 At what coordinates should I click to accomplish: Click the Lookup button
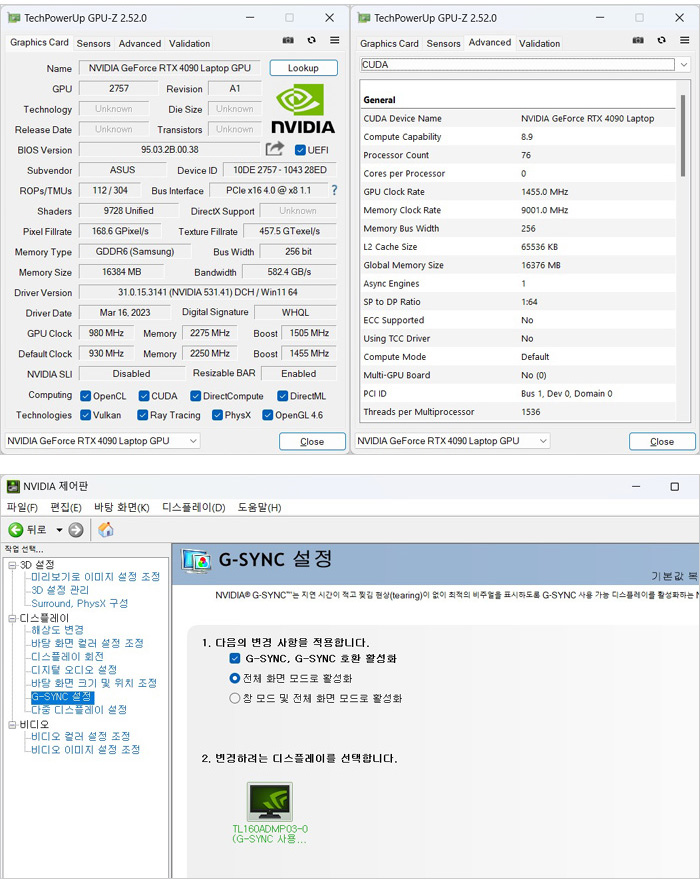pyautogui.click(x=303, y=68)
